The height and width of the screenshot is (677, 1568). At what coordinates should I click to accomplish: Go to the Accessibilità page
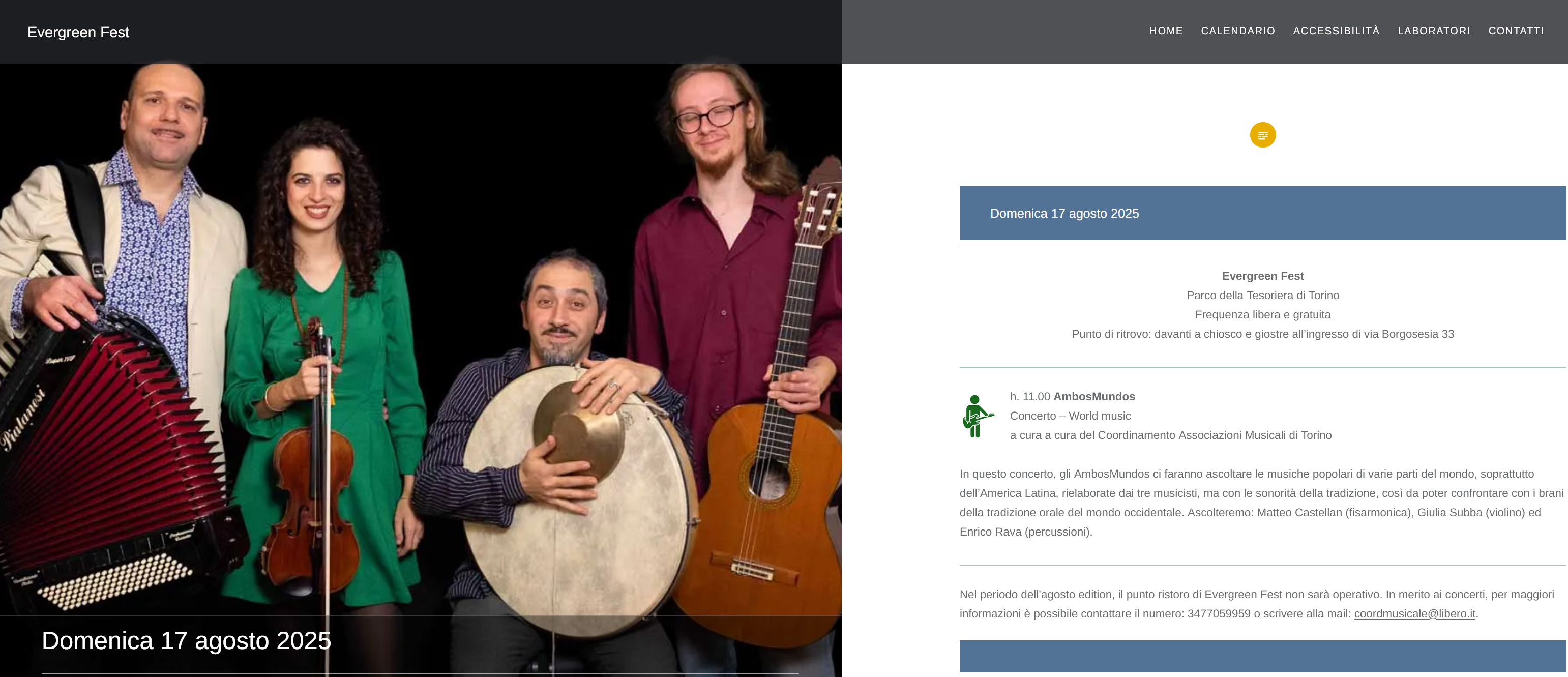[1336, 31]
